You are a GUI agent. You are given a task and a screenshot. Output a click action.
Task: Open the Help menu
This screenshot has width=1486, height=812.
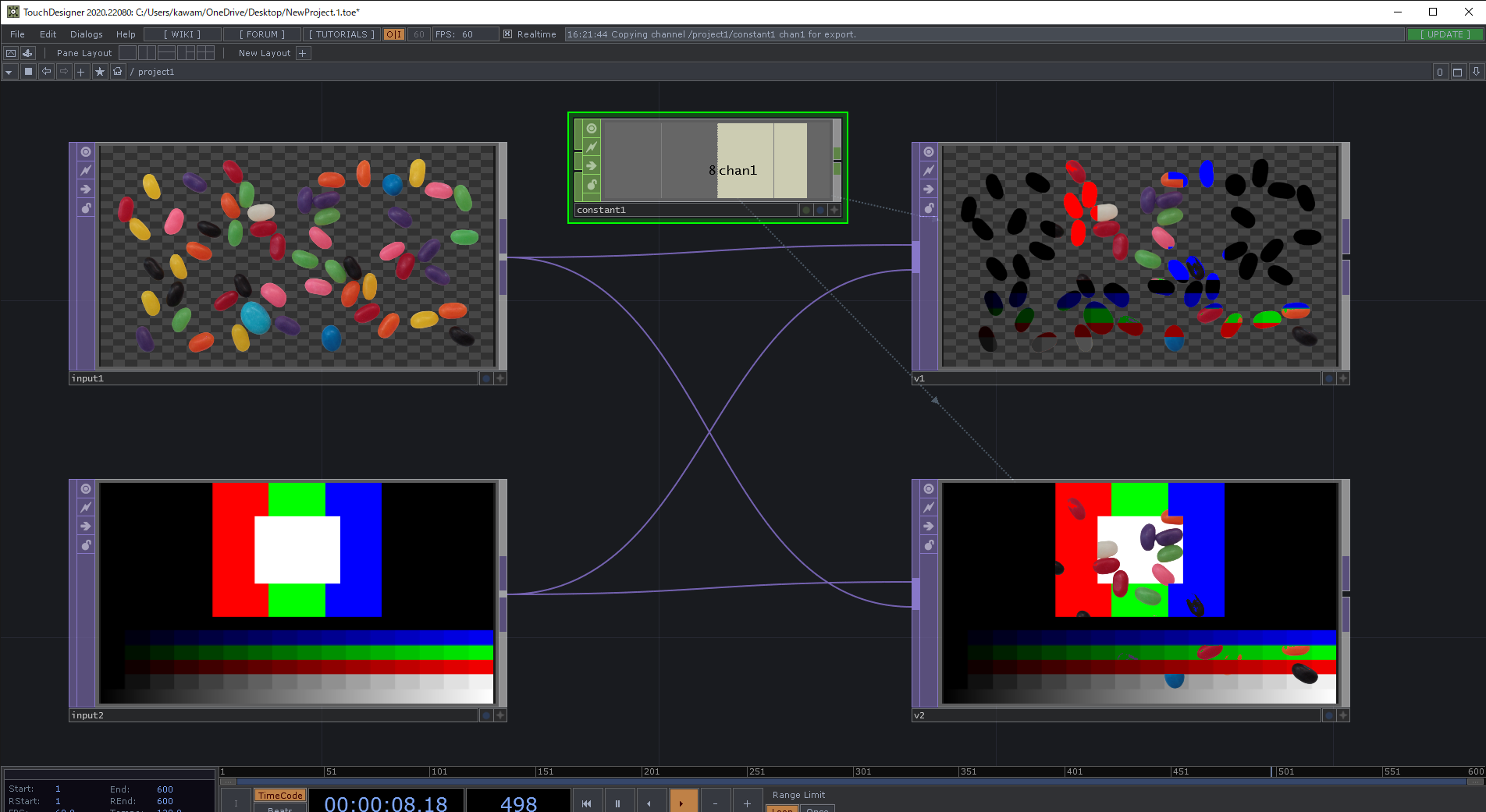(126, 34)
